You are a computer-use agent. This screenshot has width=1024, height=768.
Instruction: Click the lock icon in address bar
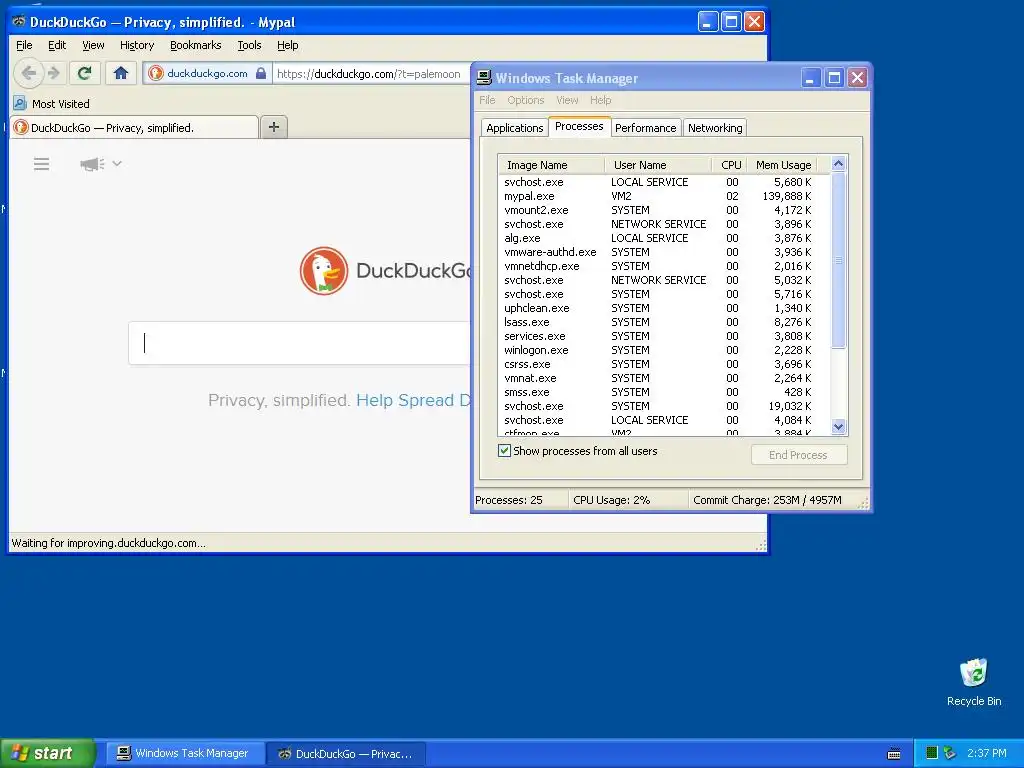tap(261, 73)
